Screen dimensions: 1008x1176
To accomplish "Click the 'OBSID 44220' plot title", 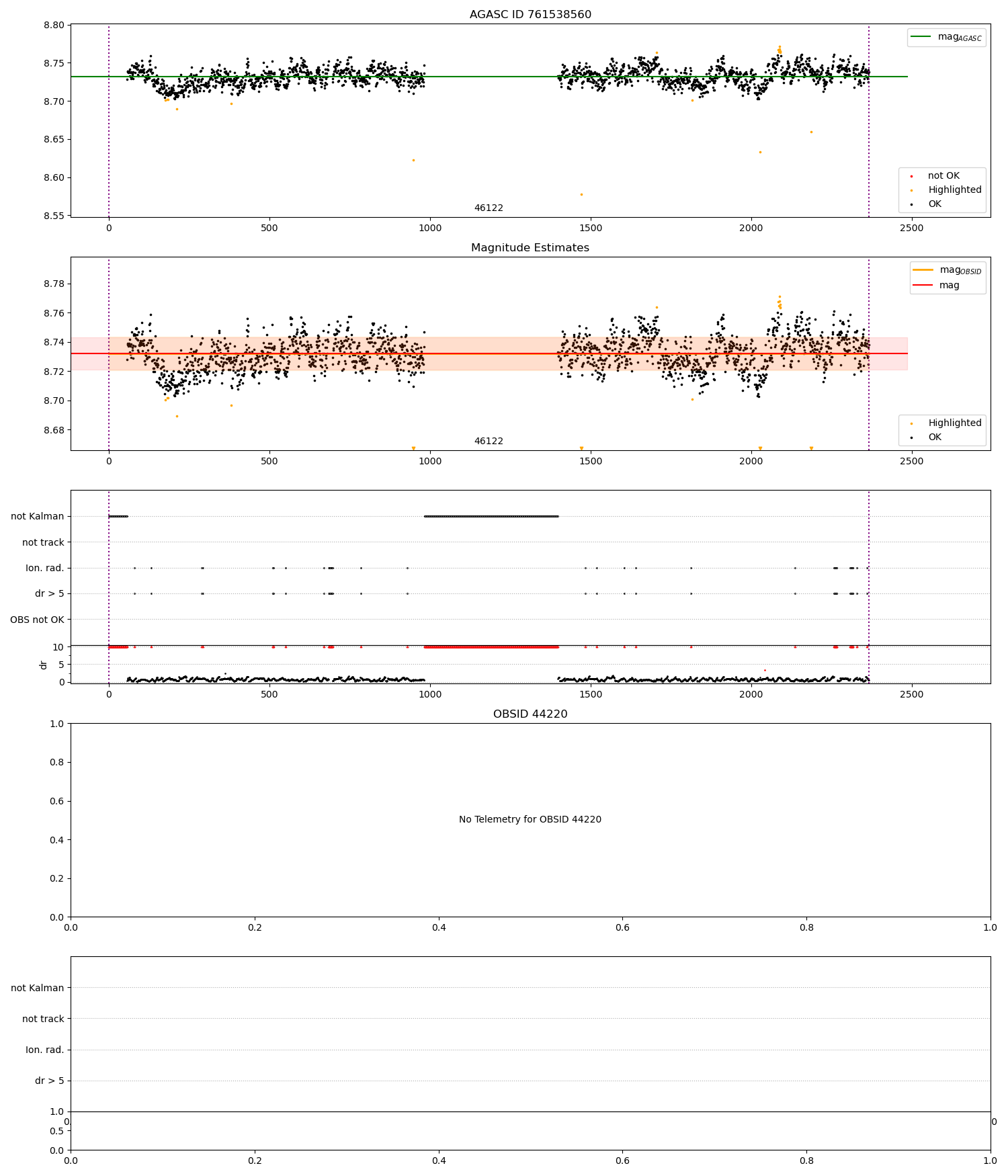I will coord(530,714).
